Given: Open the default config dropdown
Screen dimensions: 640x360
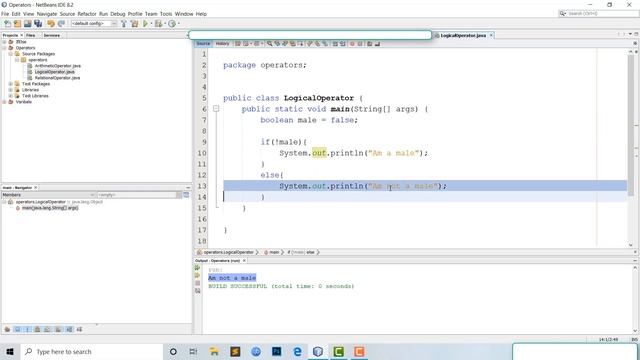Looking at the screenshot, I should click(94, 24).
